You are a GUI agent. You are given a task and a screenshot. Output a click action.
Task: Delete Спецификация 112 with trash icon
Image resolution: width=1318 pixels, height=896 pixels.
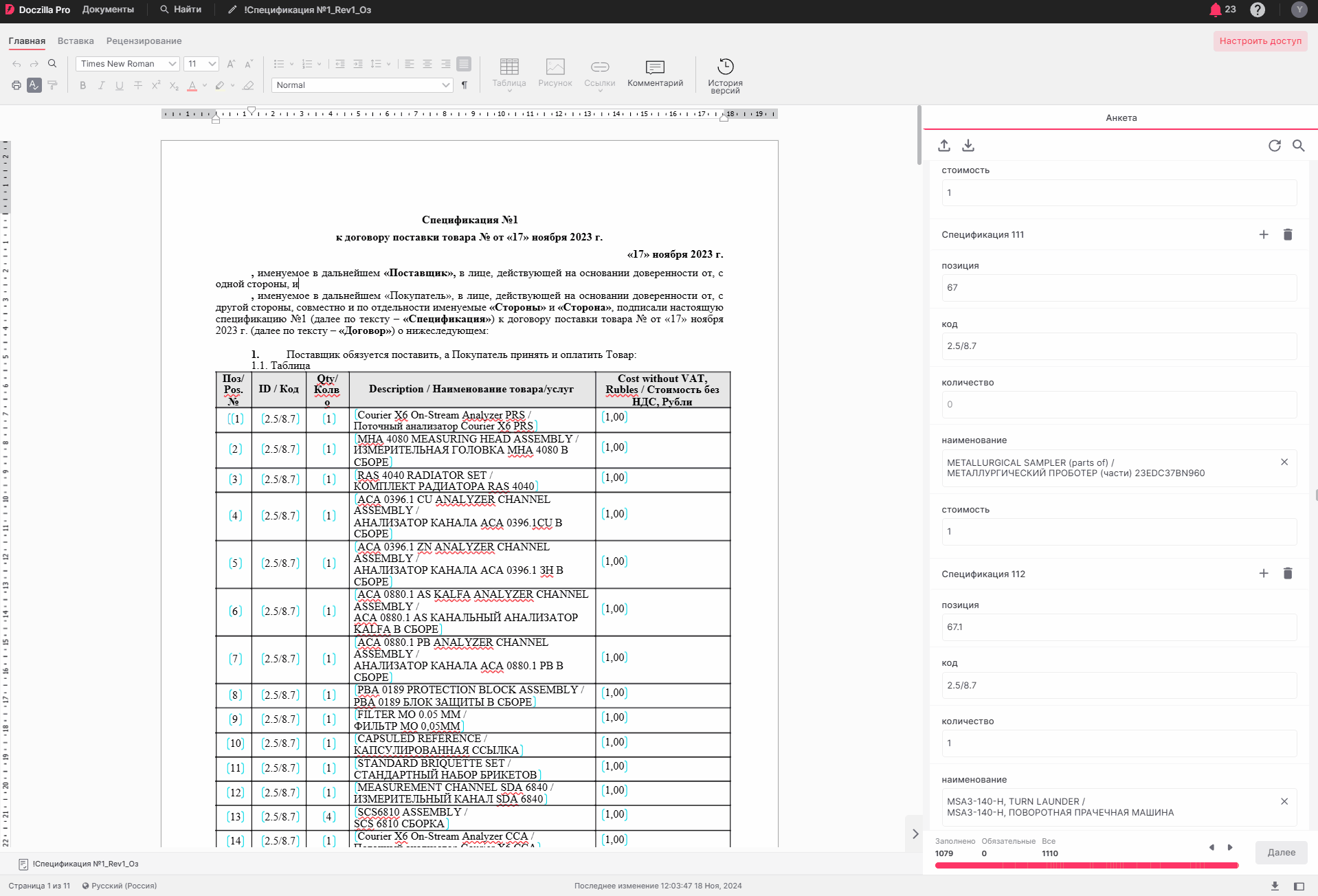tap(1288, 574)
